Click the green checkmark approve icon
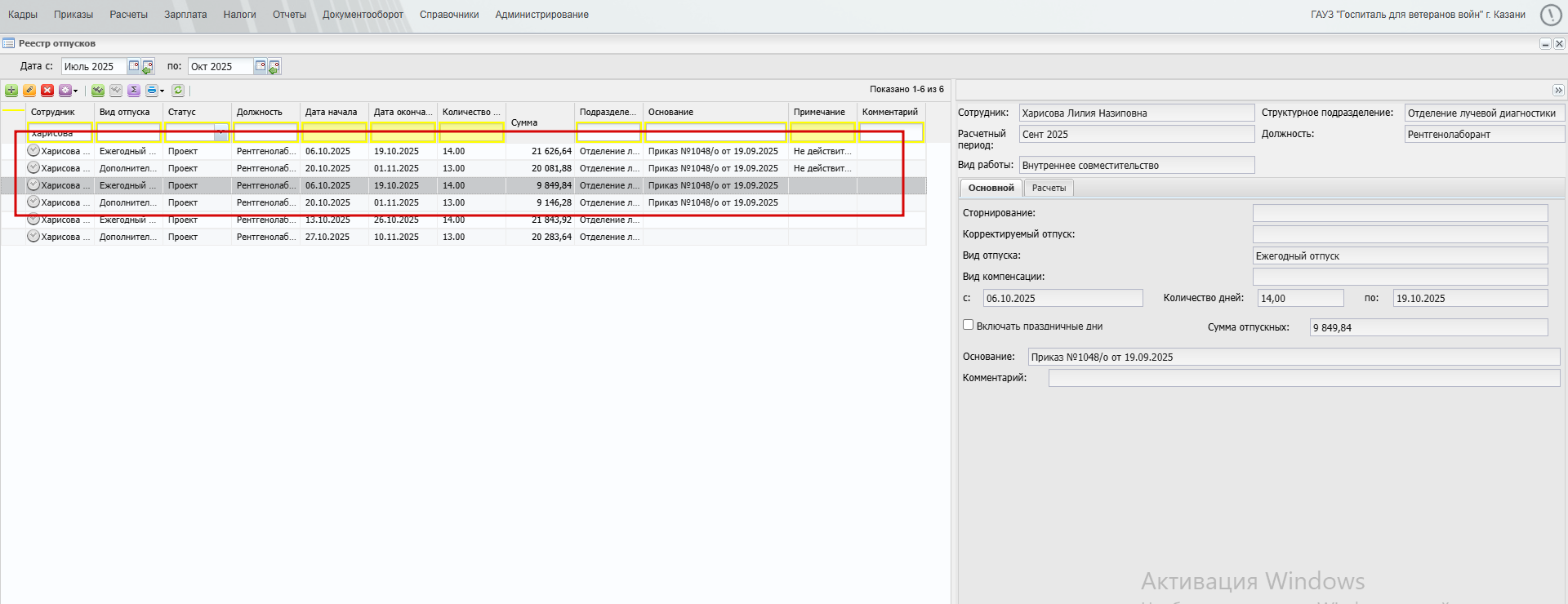This screenshot has height=604, width=1568. point(98,91)
